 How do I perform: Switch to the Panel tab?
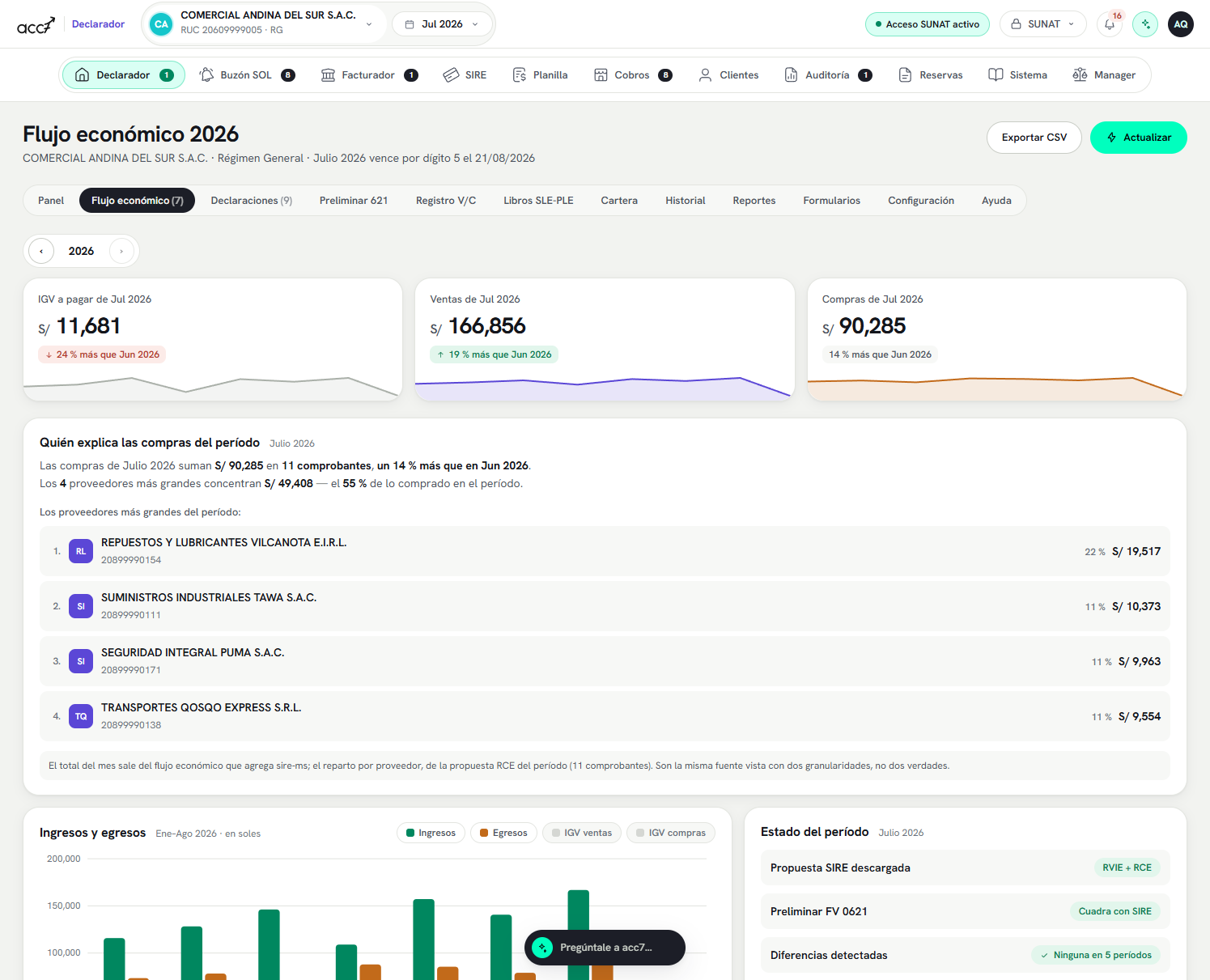51,201
